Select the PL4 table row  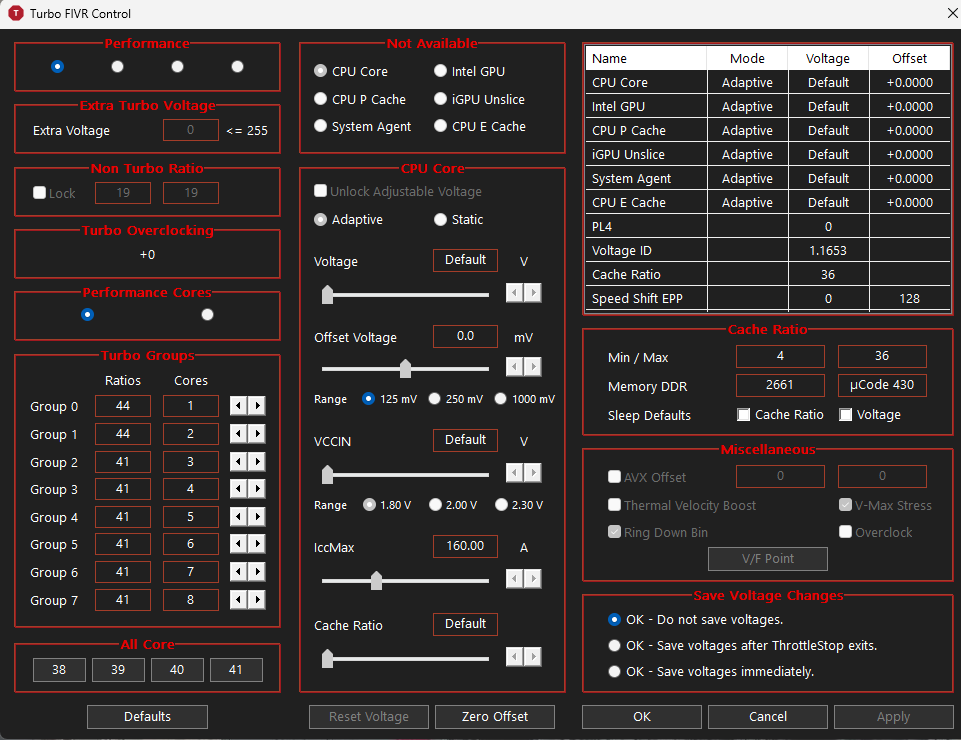(x=768, y=226)
